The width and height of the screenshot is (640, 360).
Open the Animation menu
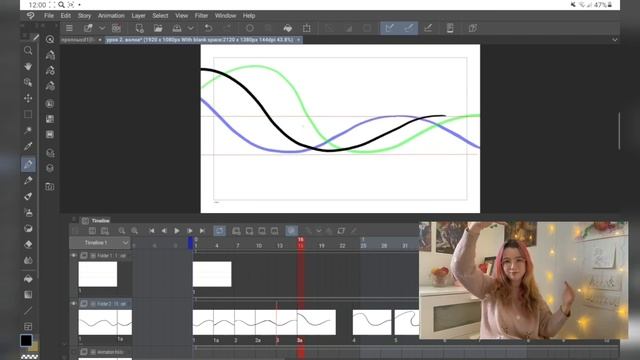tap(111, 16)
